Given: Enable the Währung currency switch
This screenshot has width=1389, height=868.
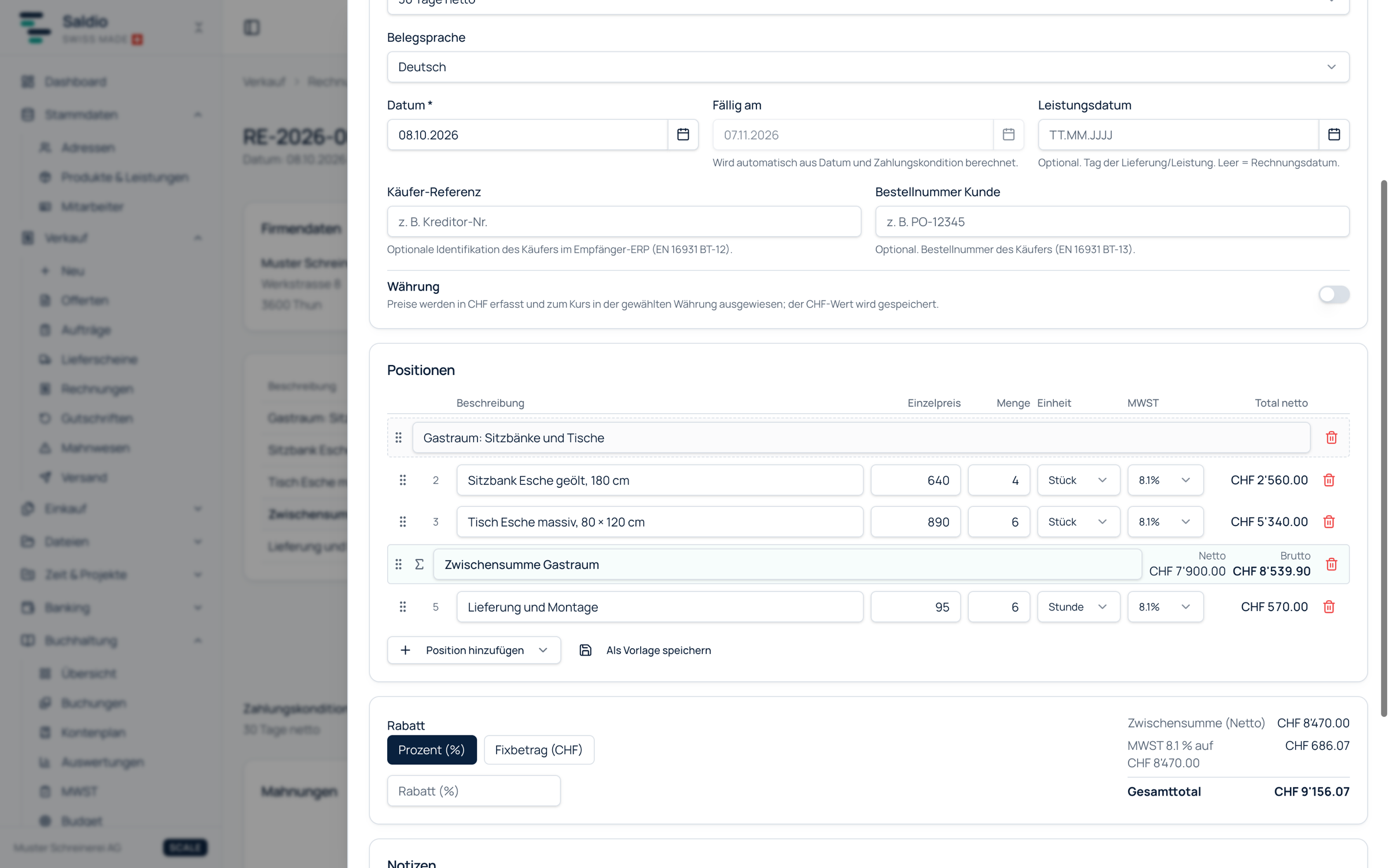Looking at the screenshot, I should click(x=1333, y=295).
